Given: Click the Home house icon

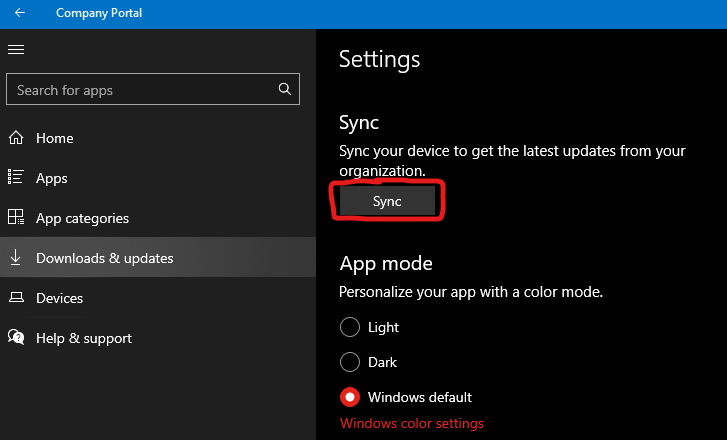Looking at the screenshot, I should pyautogui.click(x=16, y=138).
